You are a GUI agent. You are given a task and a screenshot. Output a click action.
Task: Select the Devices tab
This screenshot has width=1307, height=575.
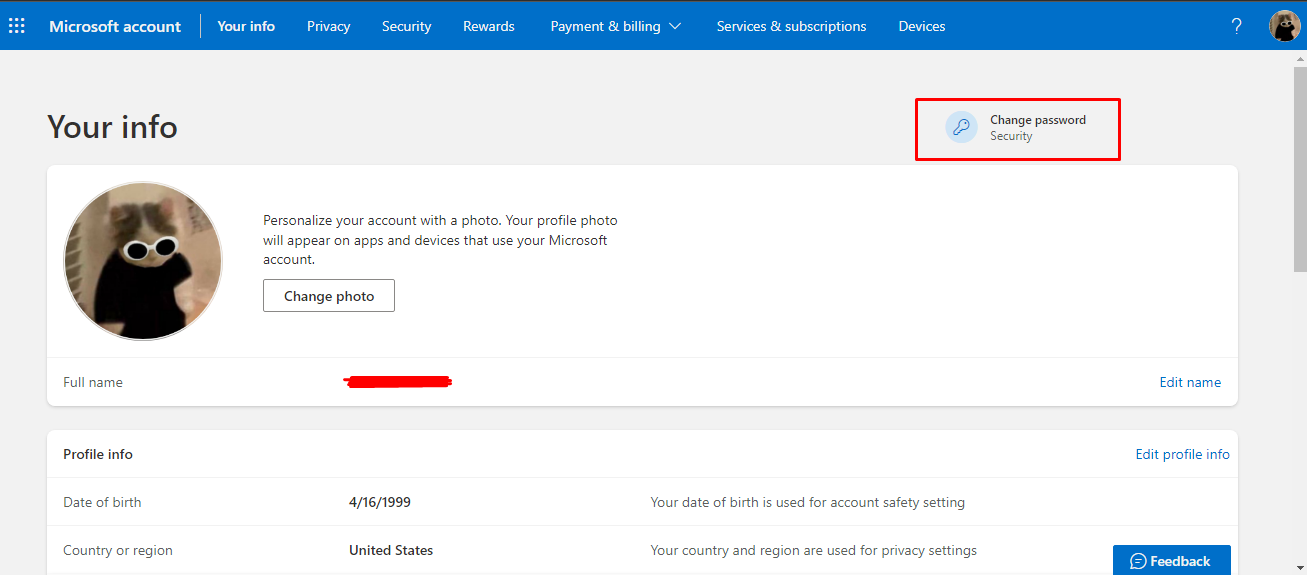pos(922,26)
